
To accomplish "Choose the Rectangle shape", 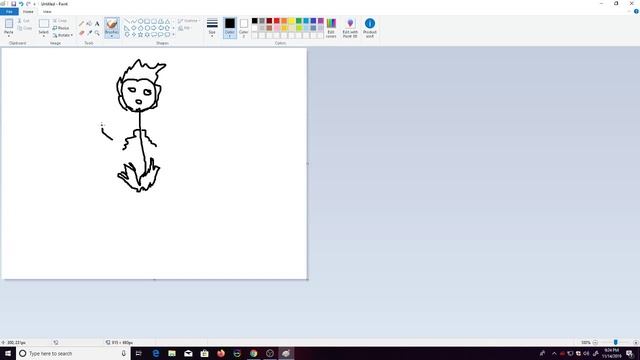I will [x=147, y=21].
